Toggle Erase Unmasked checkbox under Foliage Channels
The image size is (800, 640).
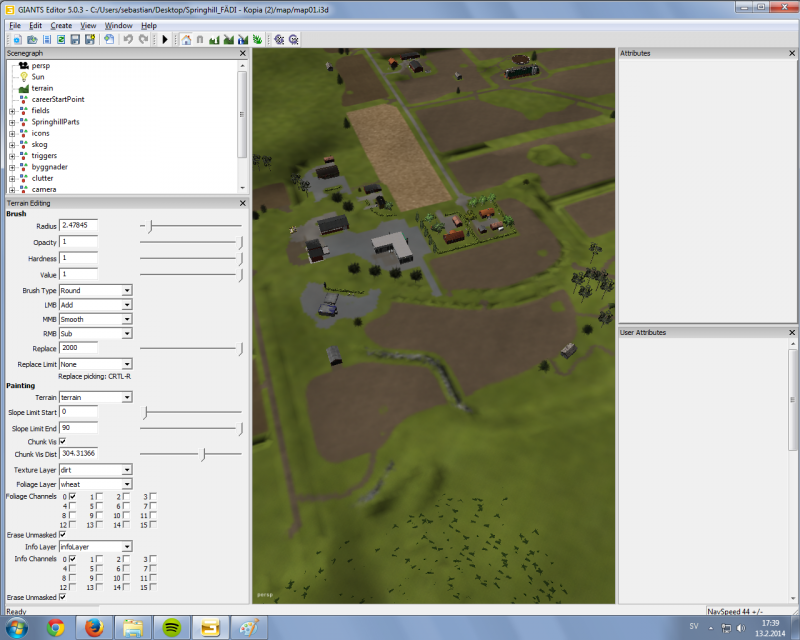[x=62, y=534]
